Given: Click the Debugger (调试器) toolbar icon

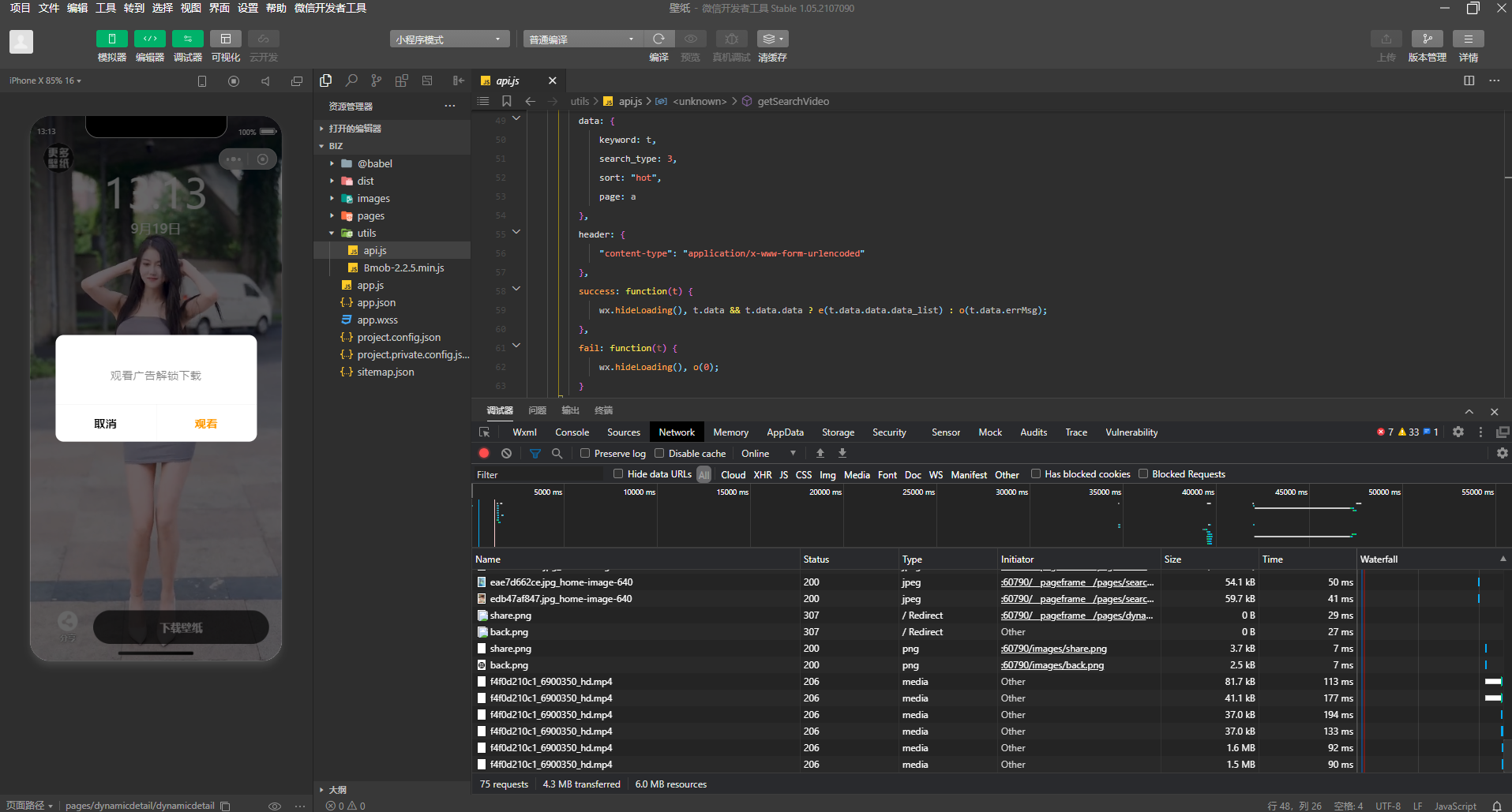Looking at the screenshot, I should pyautogui.click(x=187, y=39).
